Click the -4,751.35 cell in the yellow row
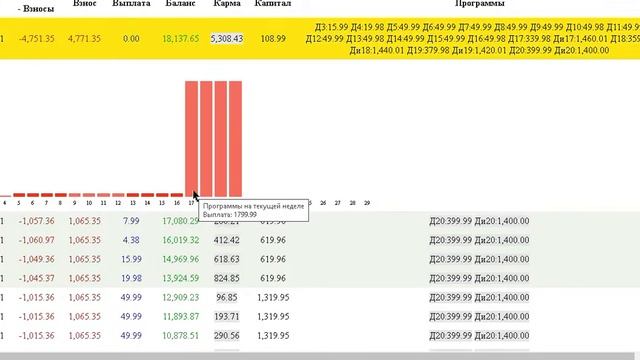 click(36, 39)
